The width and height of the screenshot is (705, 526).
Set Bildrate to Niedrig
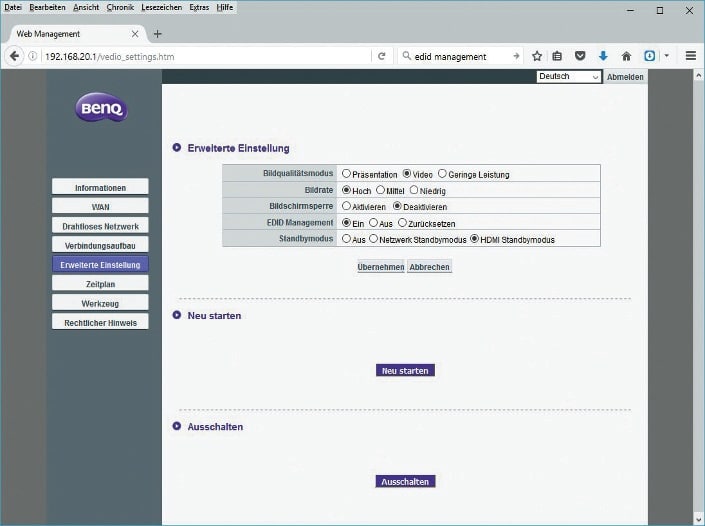(413, 190)
